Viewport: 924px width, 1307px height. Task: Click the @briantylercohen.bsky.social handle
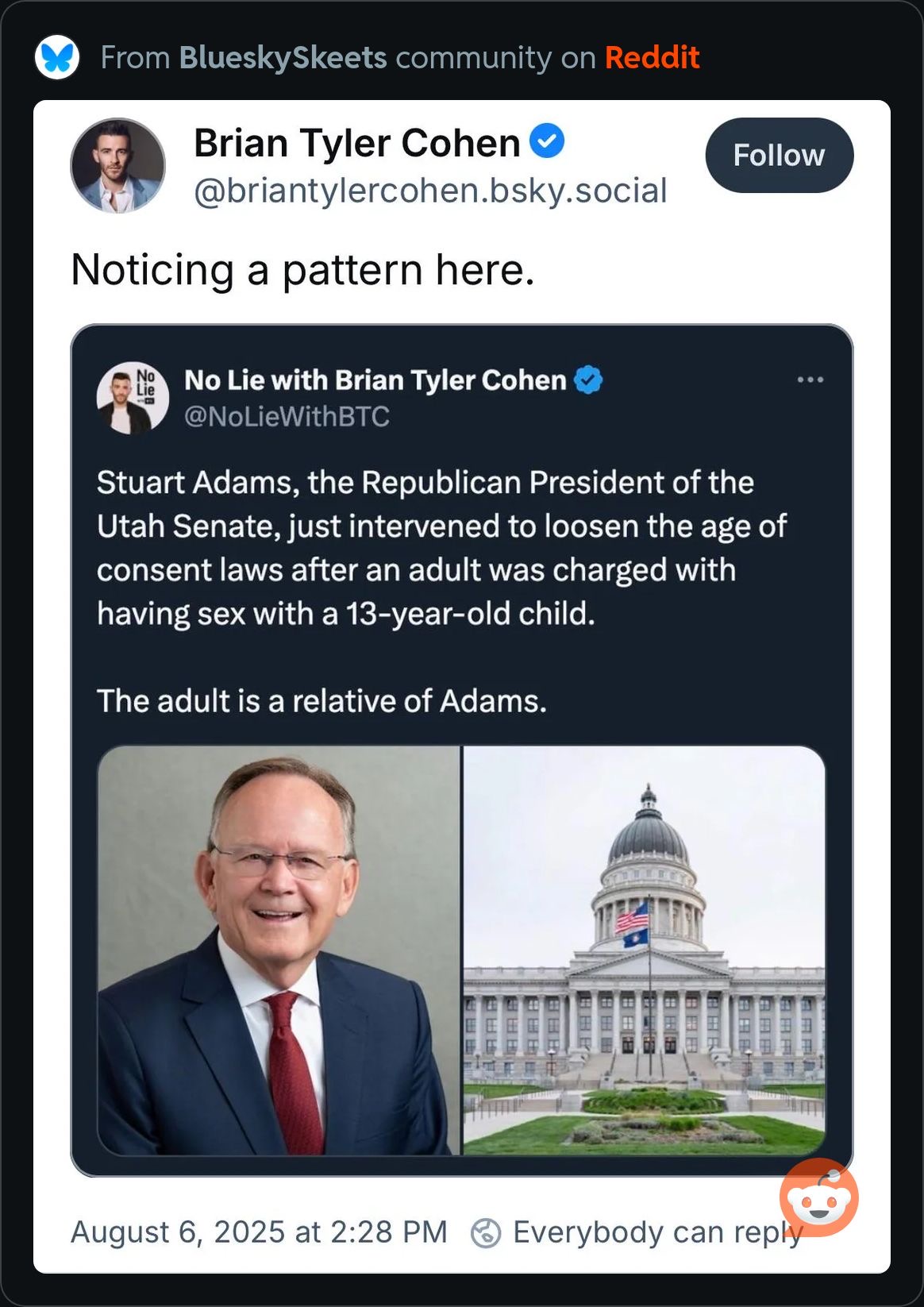[430, 191]
